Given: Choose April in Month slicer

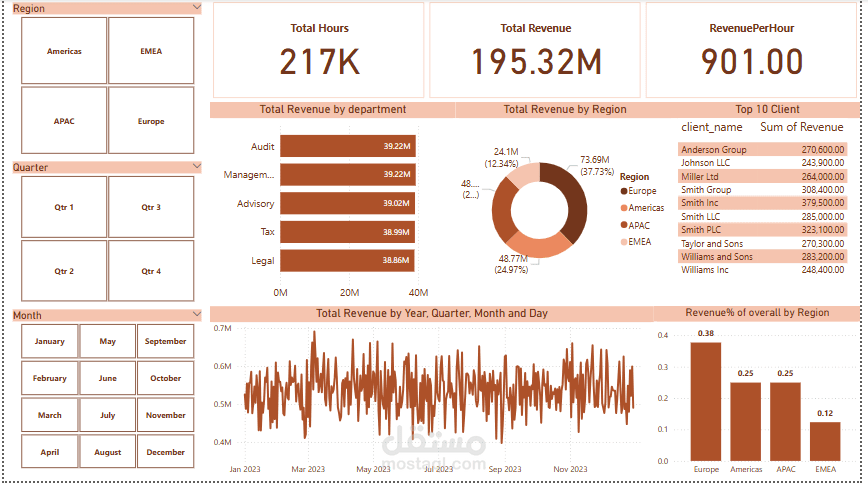Looking at the screenshot, I should point(50,451).
